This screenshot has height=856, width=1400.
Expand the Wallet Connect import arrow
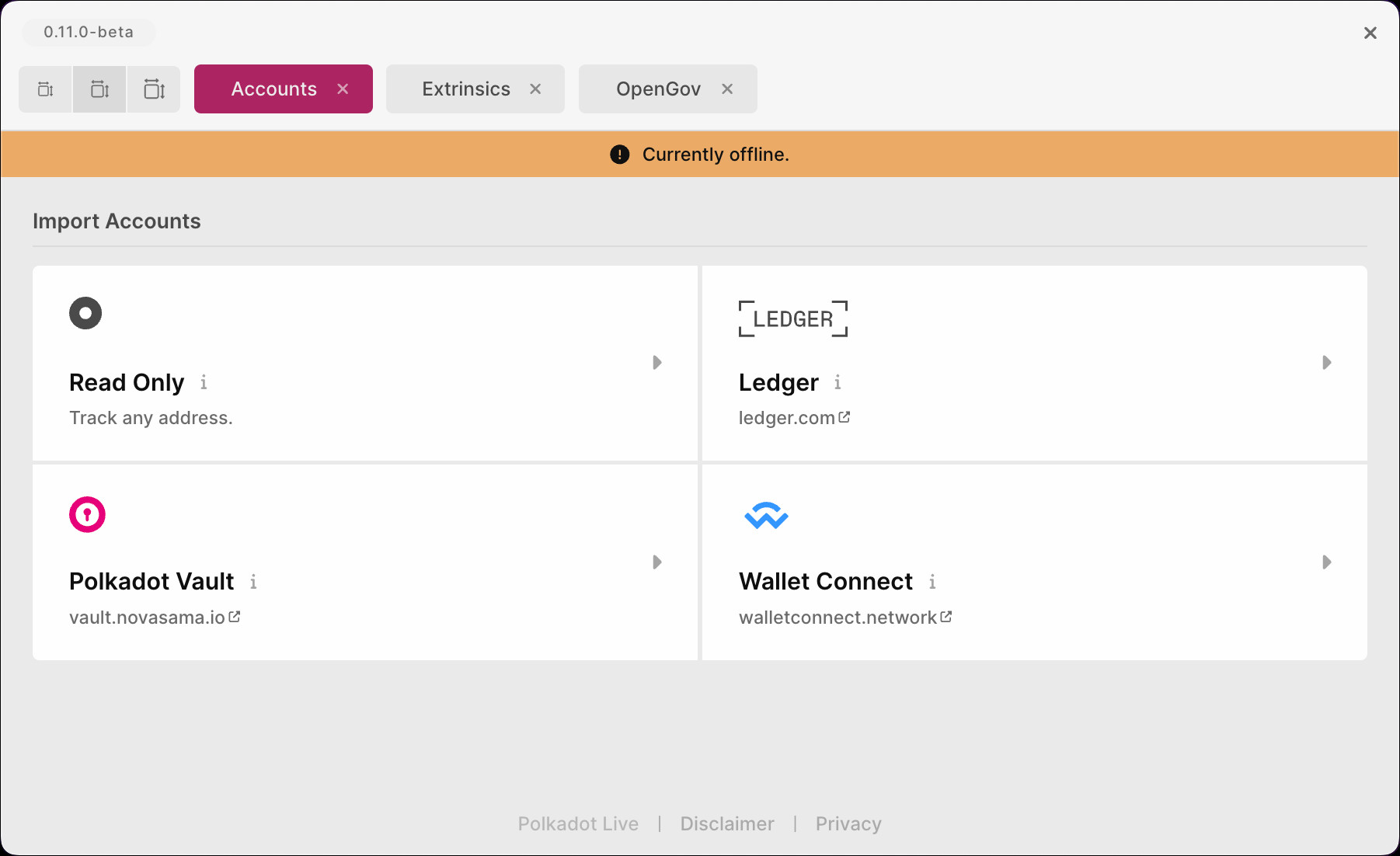(1327, 562)
